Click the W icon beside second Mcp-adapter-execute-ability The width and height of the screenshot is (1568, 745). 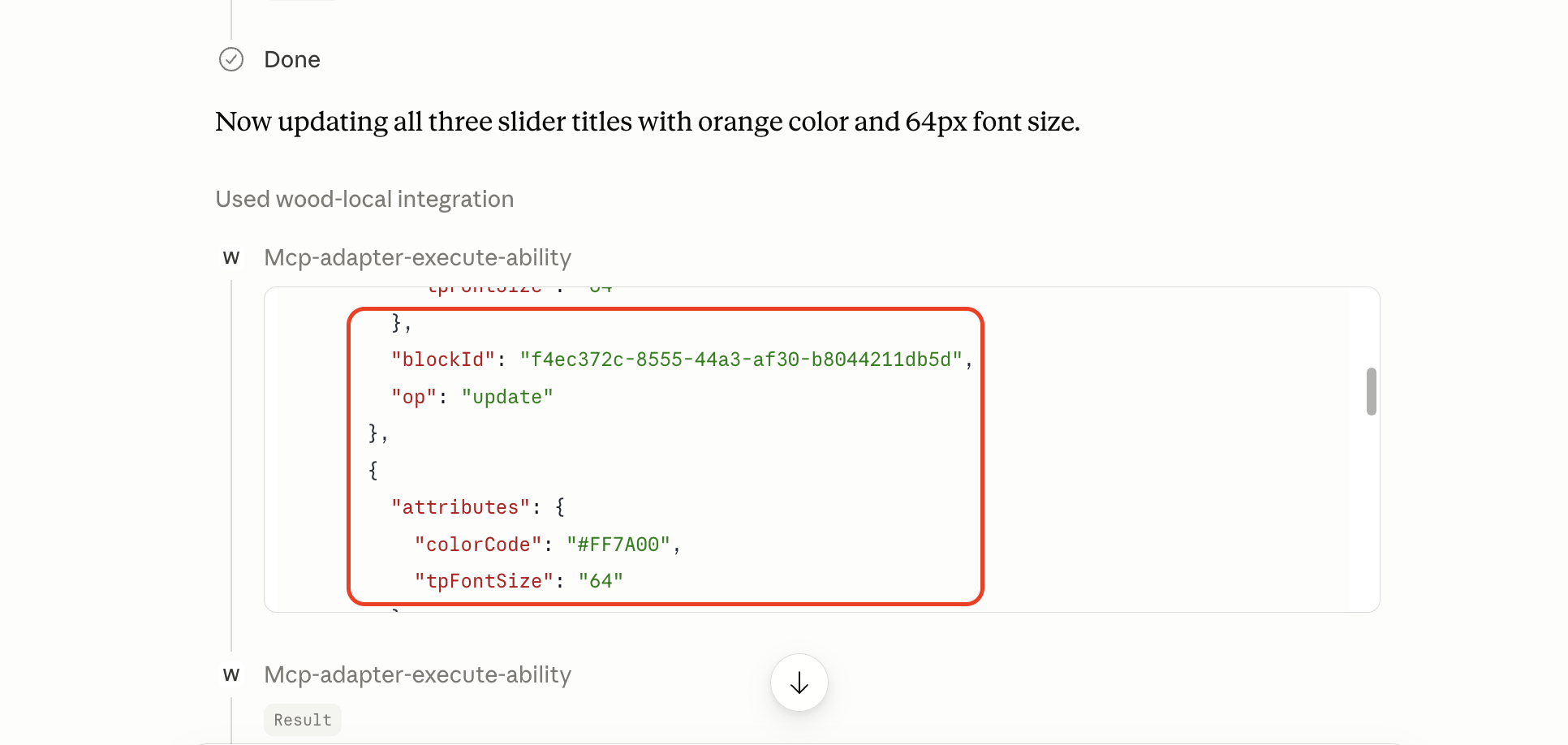coord(231,675)
